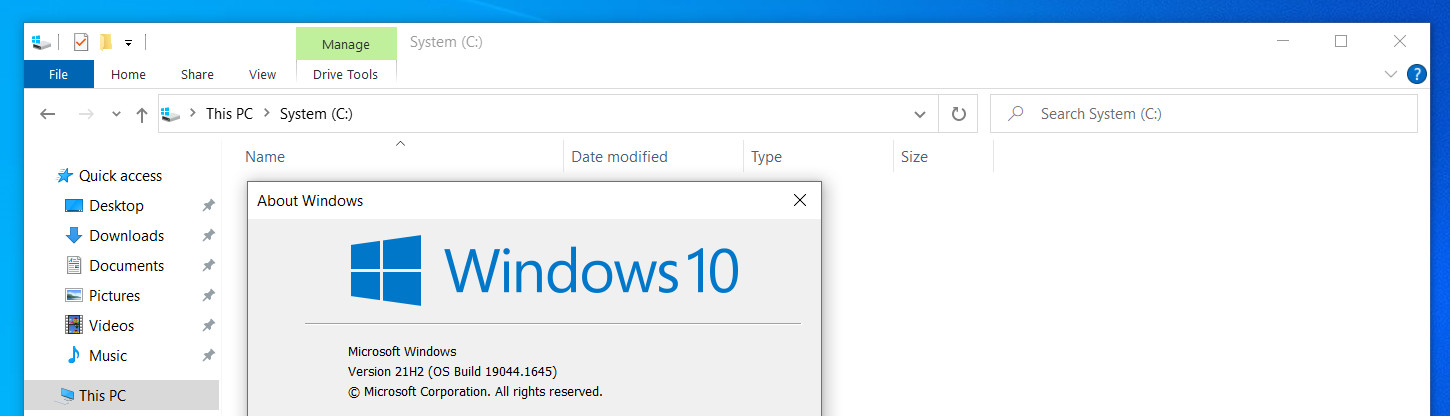Open Desktop in navigation pane
The width and height of the screenshot is (1450, 416).
click(x=116, y=206)
